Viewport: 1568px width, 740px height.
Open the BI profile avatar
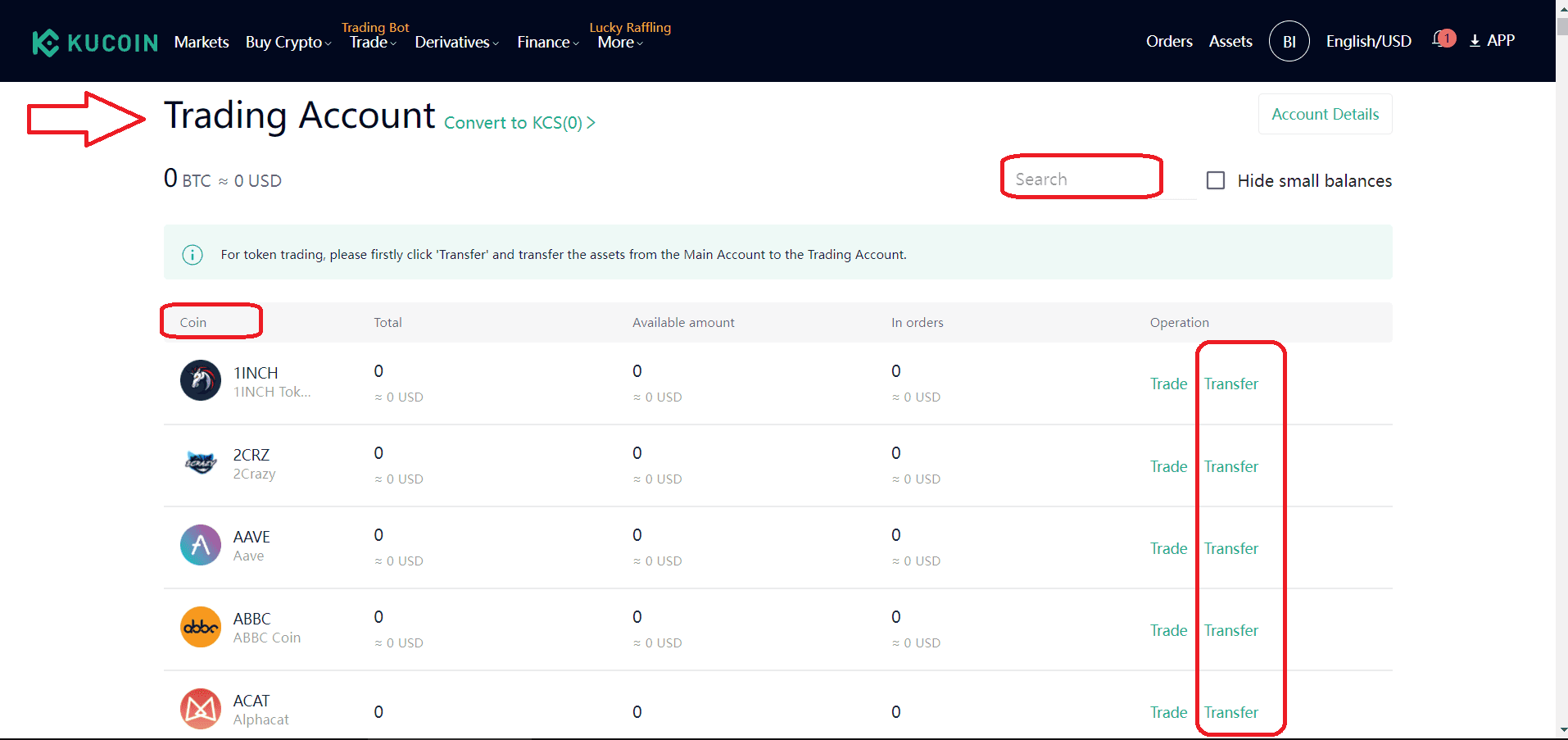pyautogui.click(x=1289, y=42)
